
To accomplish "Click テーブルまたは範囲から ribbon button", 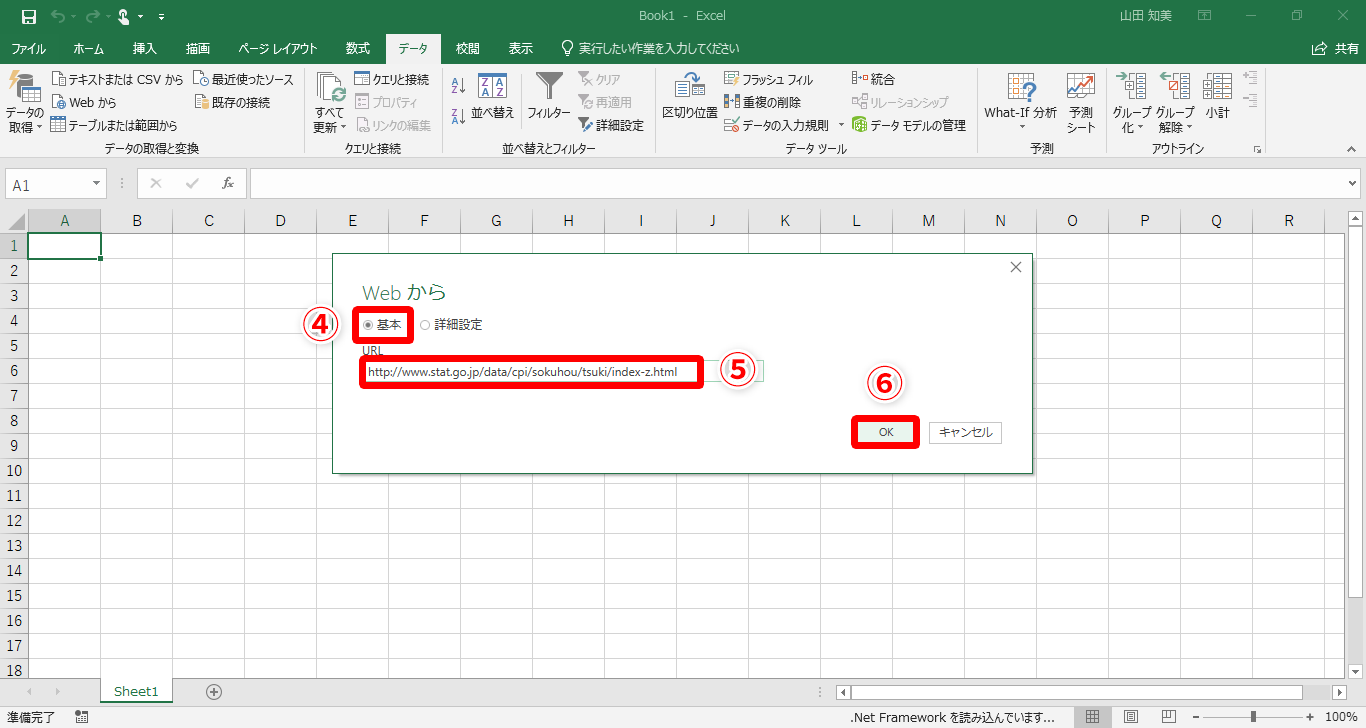I will [114, 125].
